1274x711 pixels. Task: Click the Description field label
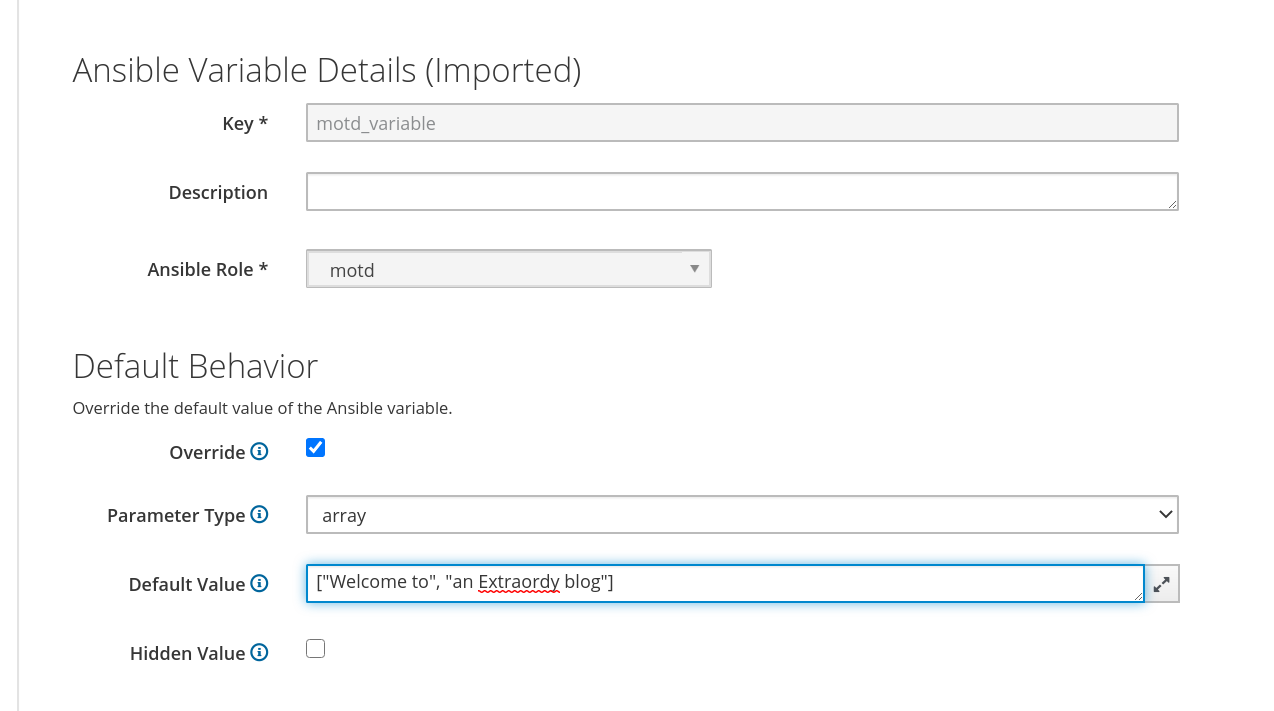pyautogui.click(x=218, y=192)
